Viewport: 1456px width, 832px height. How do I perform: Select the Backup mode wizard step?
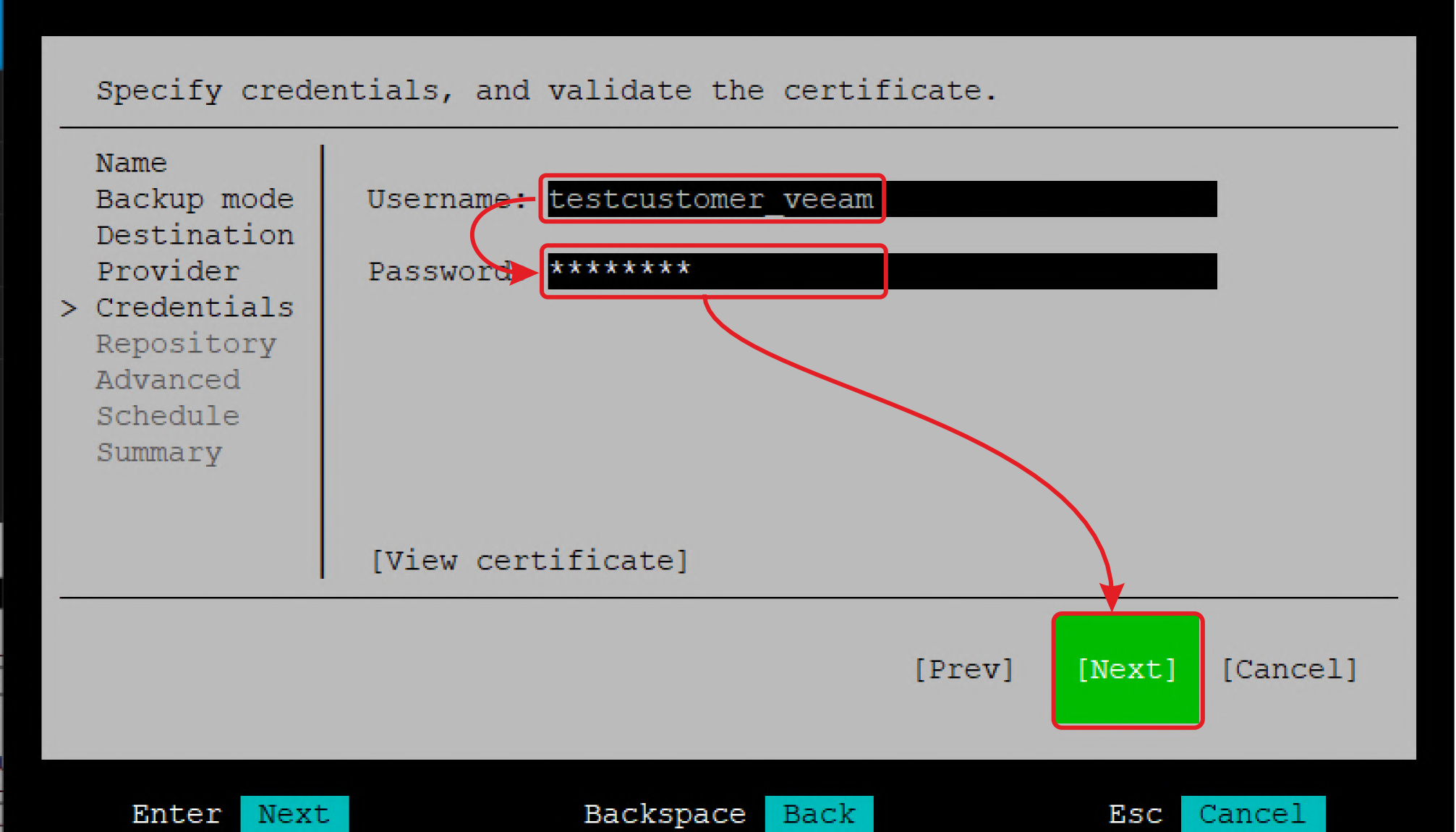tap(195, 199)
